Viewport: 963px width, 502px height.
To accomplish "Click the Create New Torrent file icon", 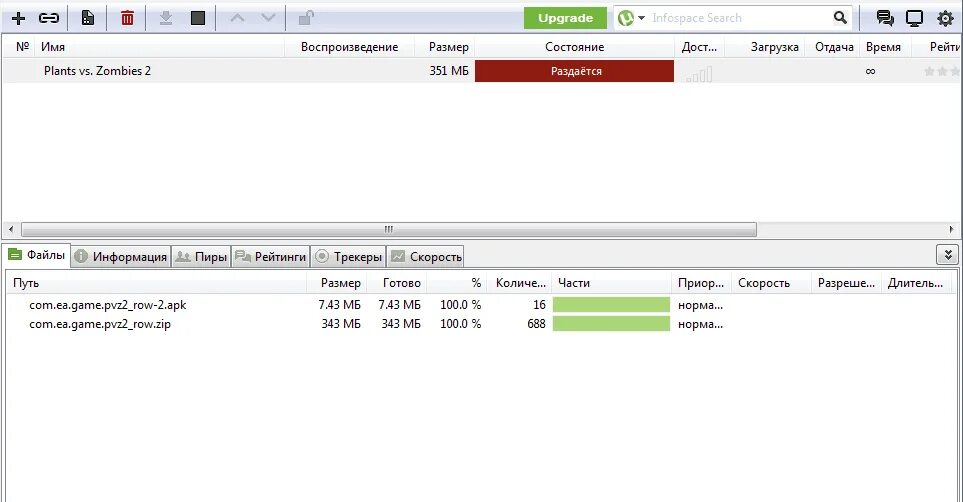I will pyautogui.click(x=88, y=18).
